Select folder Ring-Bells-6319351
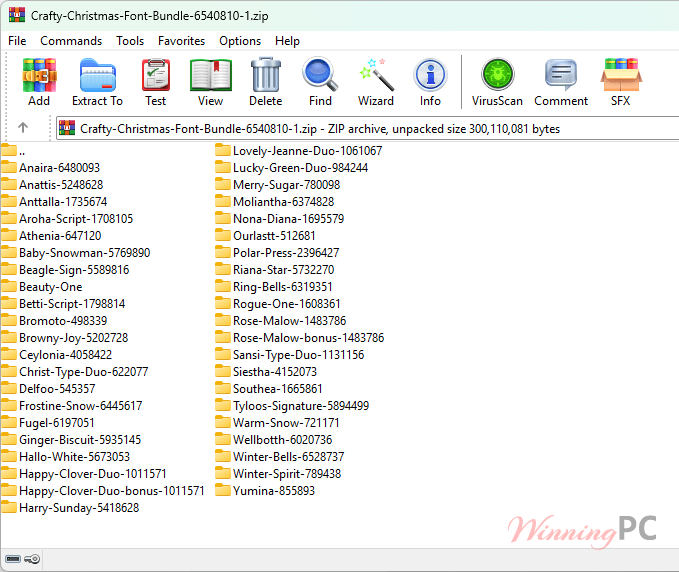Screen dimensions: 679x572 (x=274, y=287)
